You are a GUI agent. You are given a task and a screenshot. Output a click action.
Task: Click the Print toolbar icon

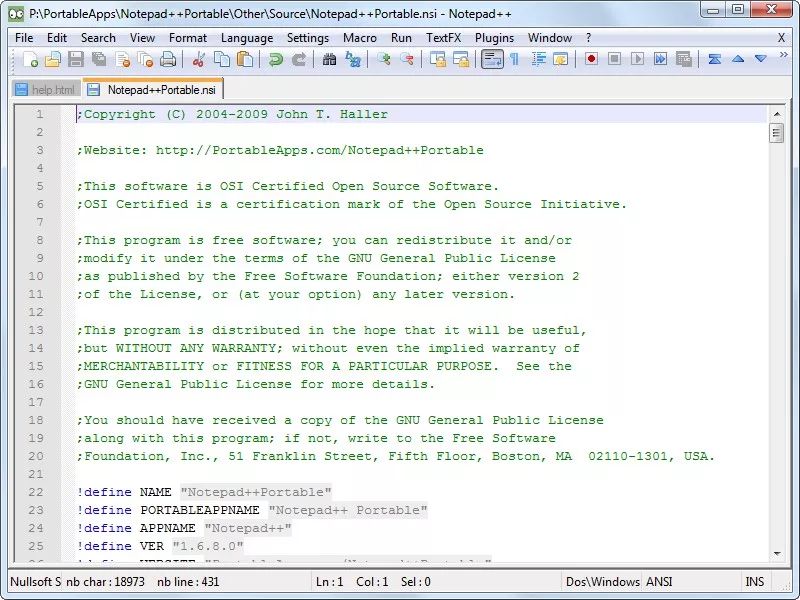(x=167, y=60)
